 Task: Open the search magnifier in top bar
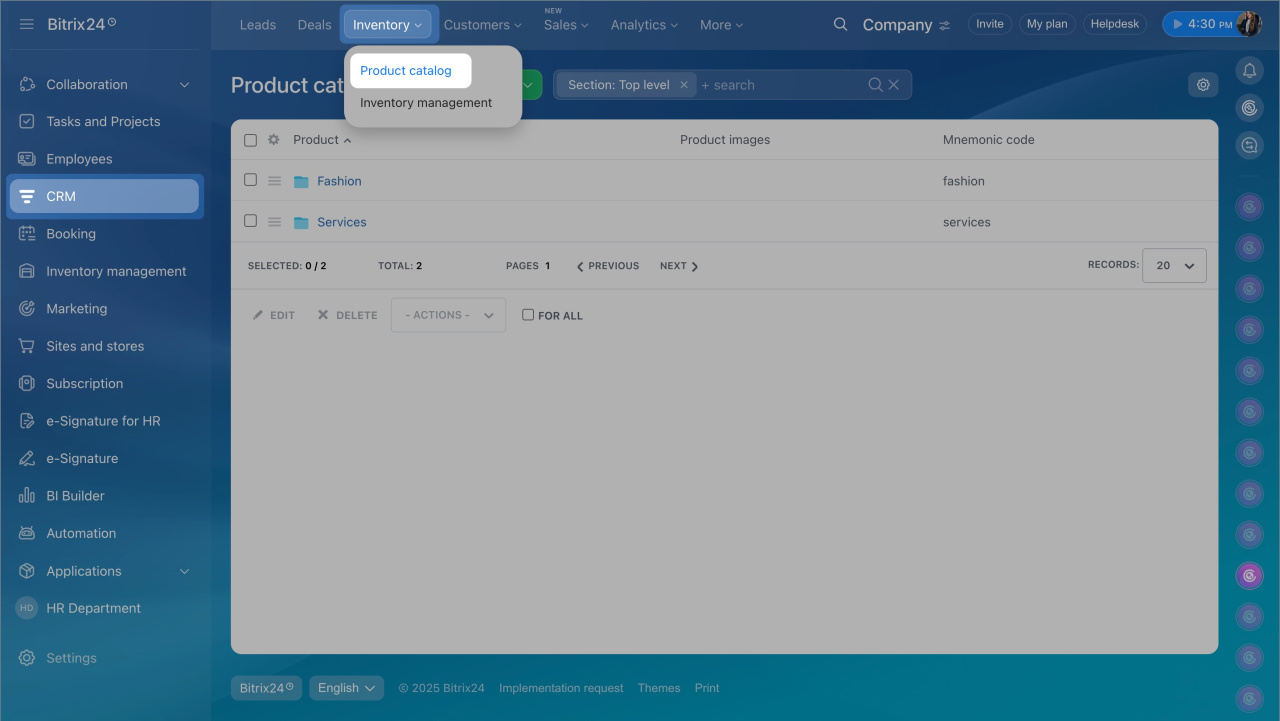pos(840,25)
